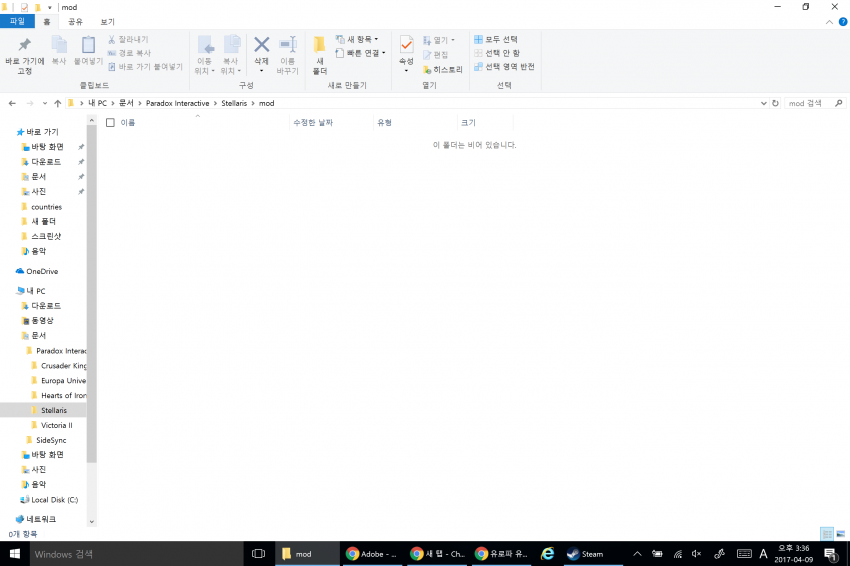This screenshot has width=850, height=566.
Task: Expand the 새 항목 dropdown
Action: point(357,39)
